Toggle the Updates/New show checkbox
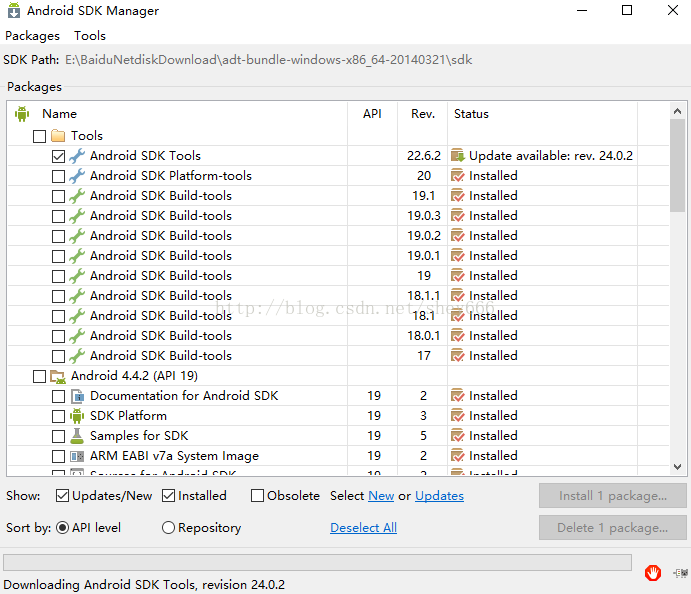This screenshot has height=594, width=691. 62,496
